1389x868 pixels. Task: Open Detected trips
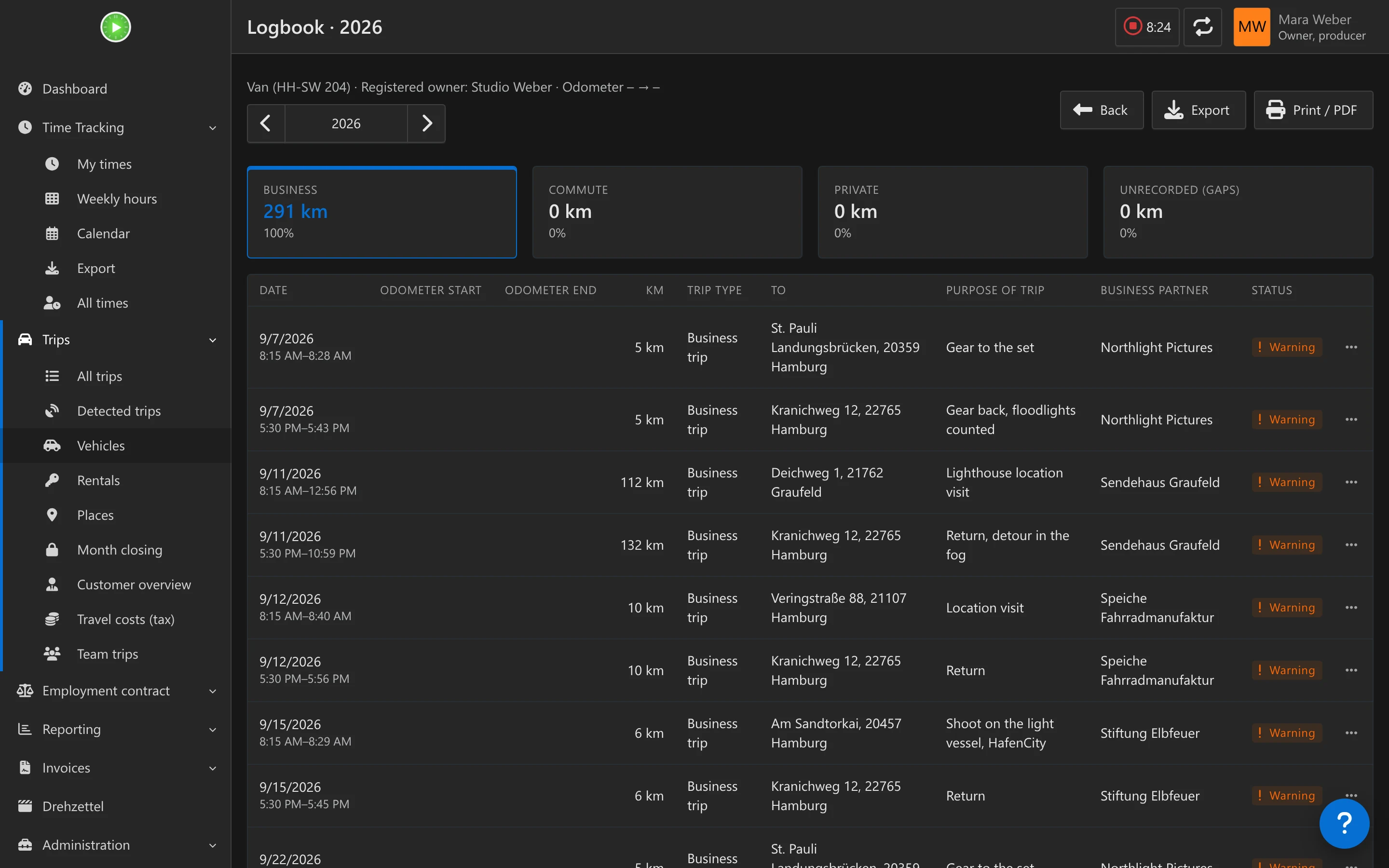[x=115, y=411]
